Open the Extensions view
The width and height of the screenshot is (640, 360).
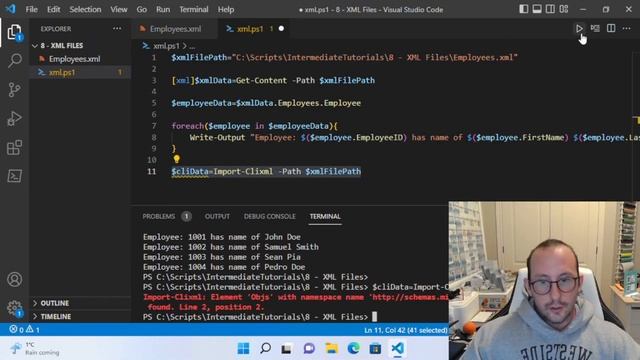pos(14,147)
